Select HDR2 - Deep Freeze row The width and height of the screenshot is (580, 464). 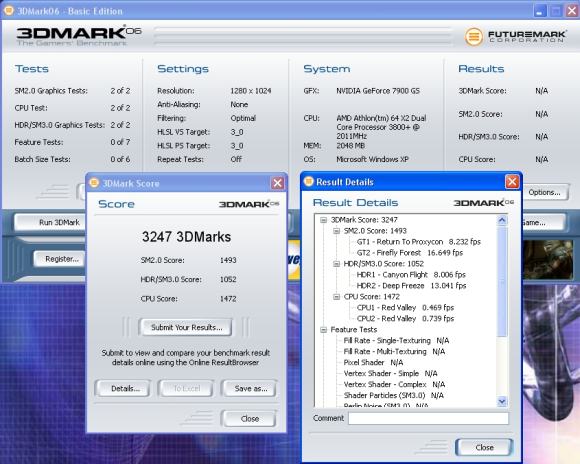(x=411, y=286)
